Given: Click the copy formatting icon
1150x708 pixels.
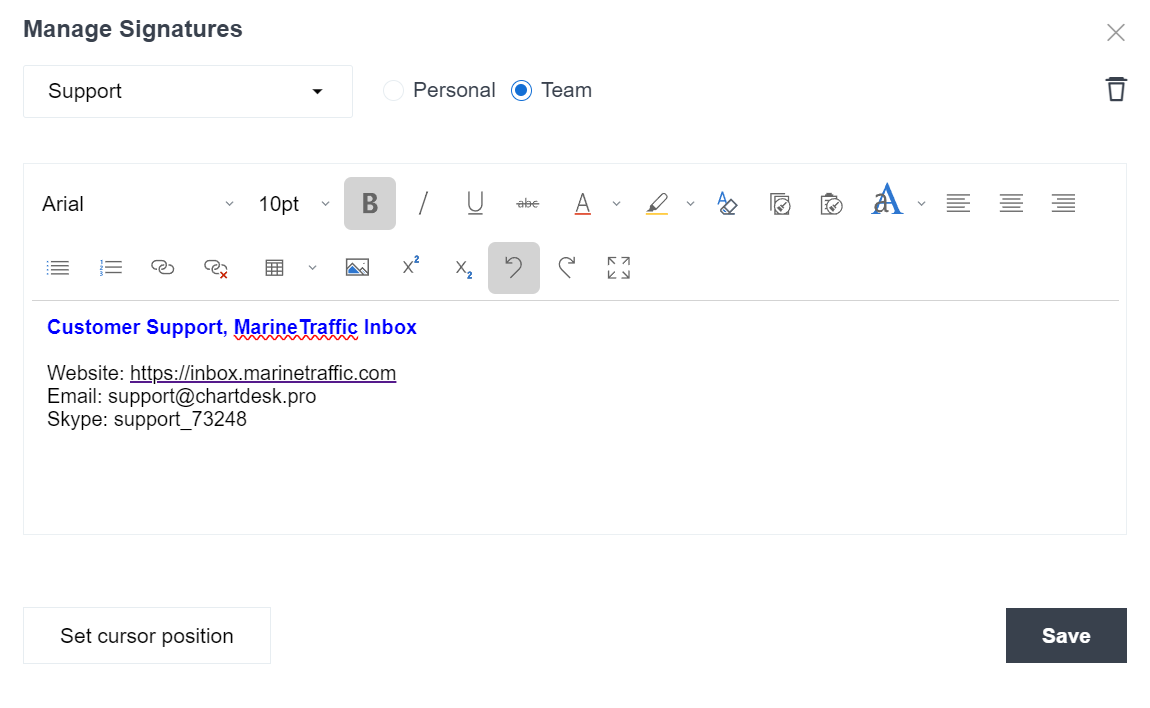Looking at the screenshot, I should (x=780, y=203).
